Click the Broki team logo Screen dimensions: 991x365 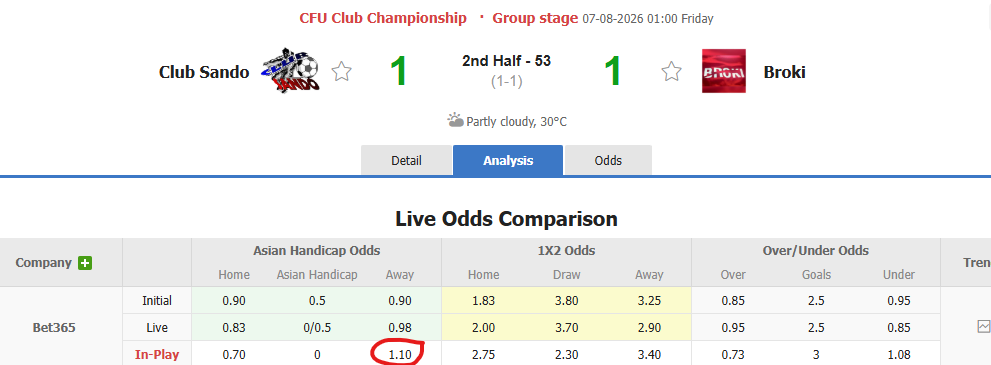[x=724, y=71]
